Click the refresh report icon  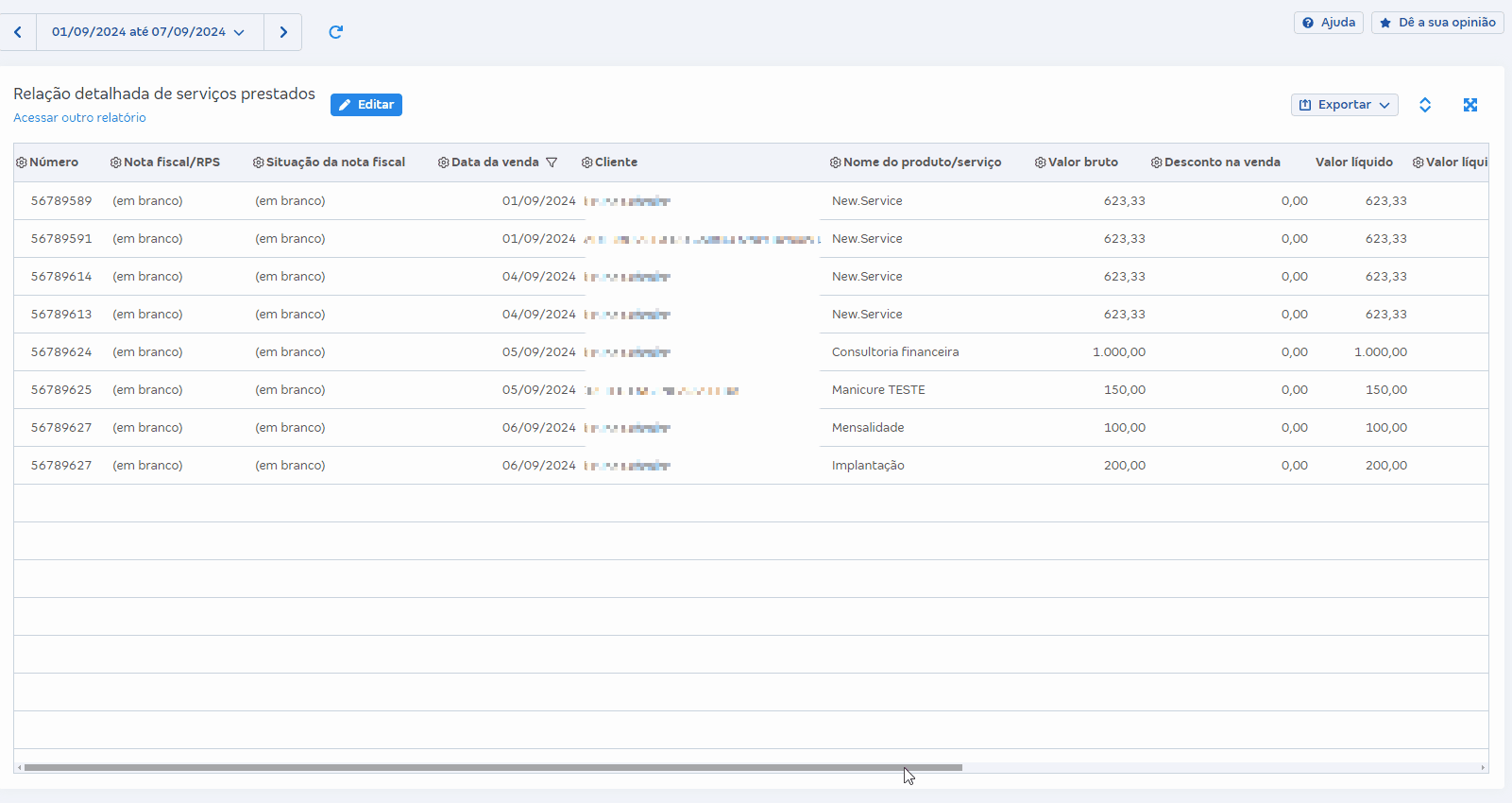tap(335, 32)
